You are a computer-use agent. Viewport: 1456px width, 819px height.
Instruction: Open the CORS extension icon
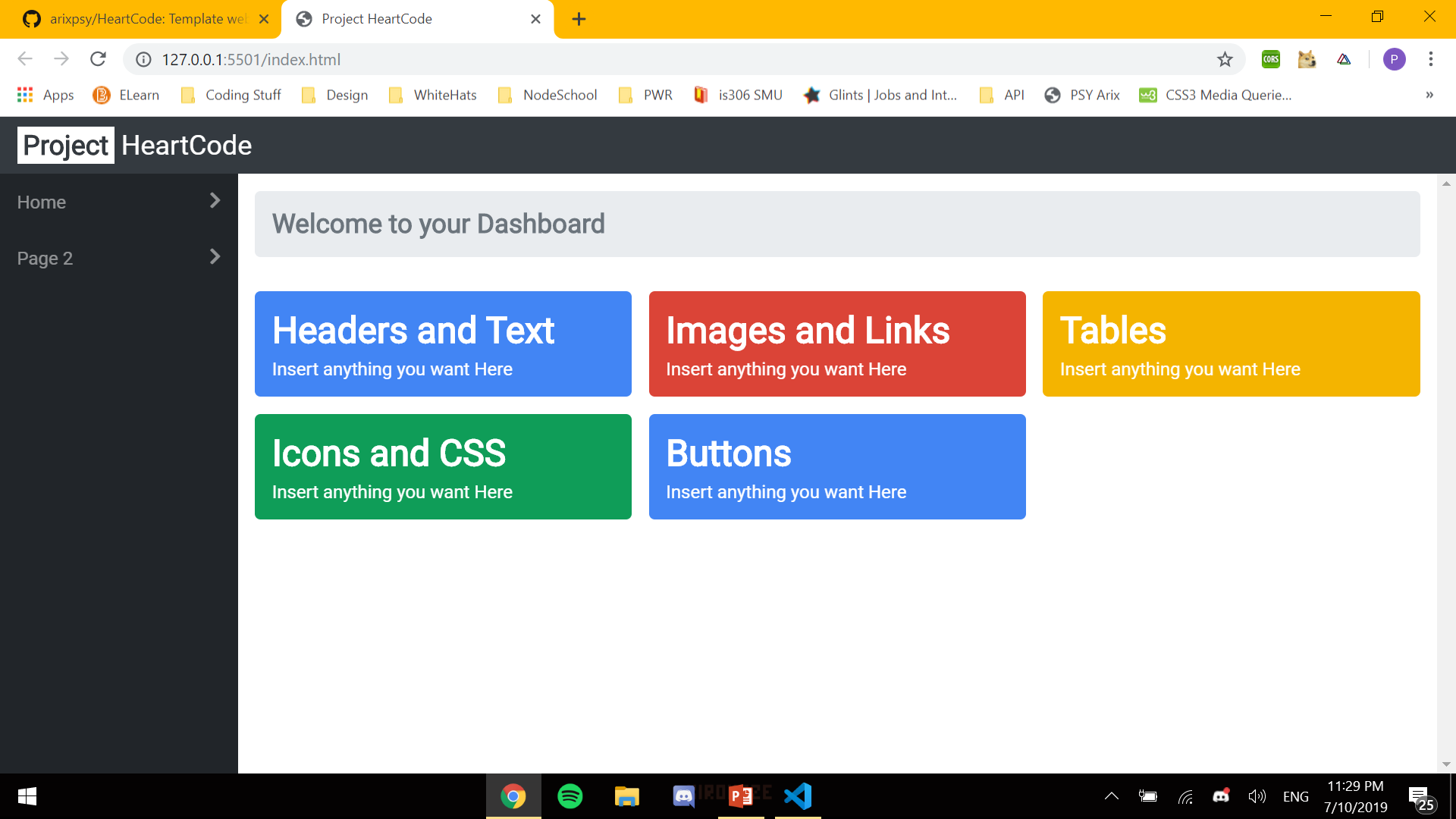click(1271, 59)
